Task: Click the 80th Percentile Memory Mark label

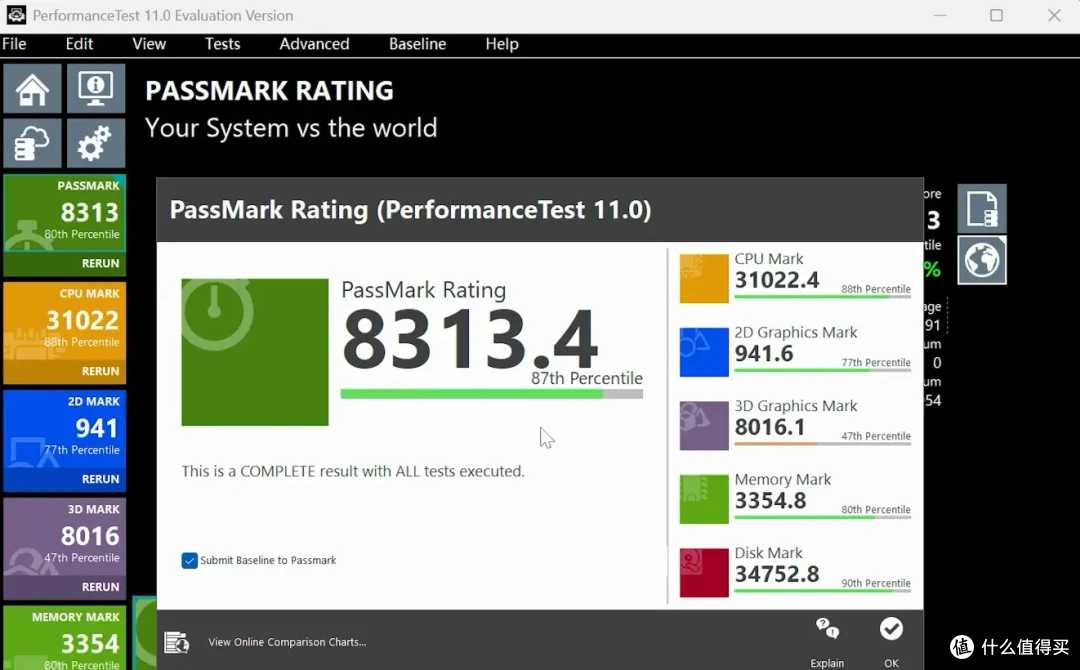Action: 875,510
